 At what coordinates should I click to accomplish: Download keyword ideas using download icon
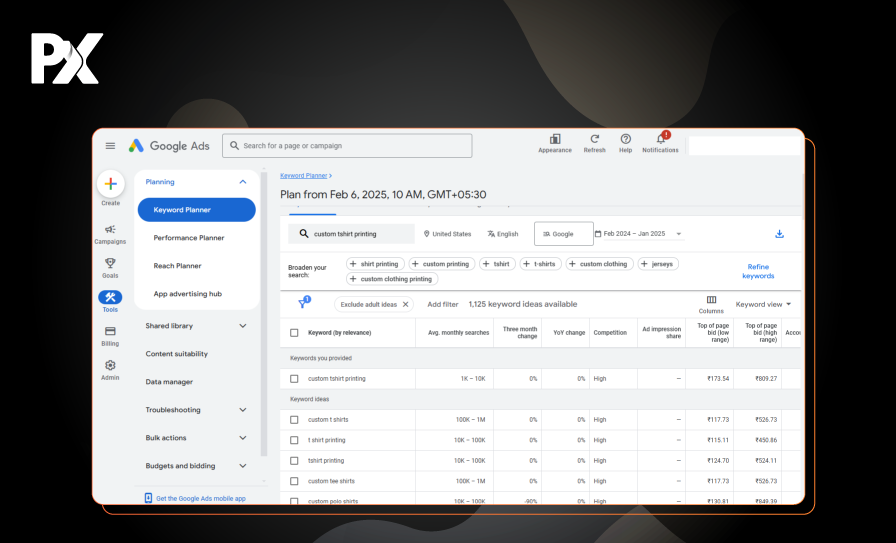(779, 234)
